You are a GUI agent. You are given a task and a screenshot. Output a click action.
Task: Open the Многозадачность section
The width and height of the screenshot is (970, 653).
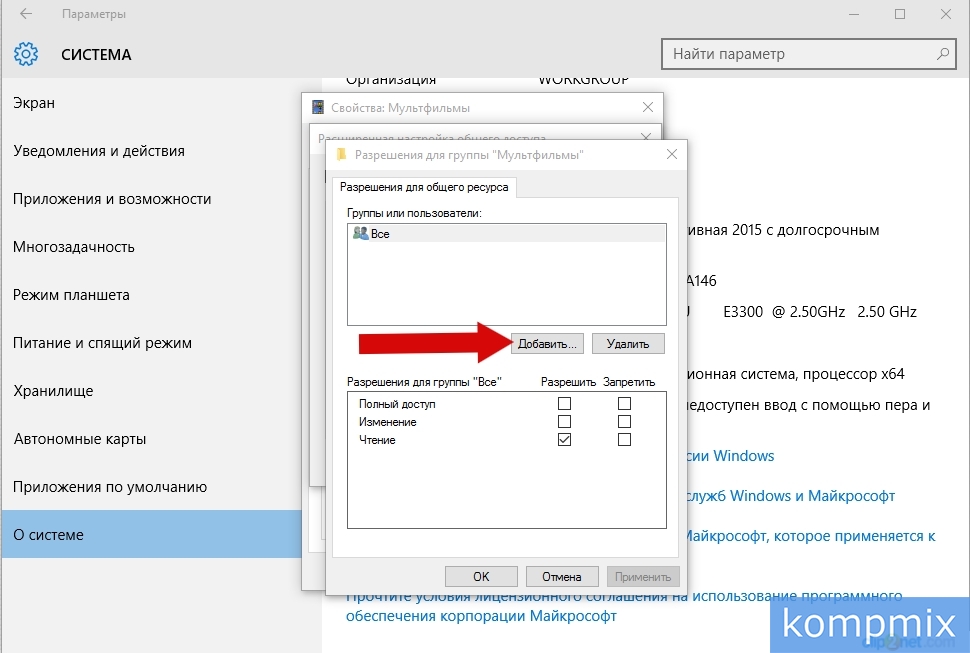coord(152,247)
